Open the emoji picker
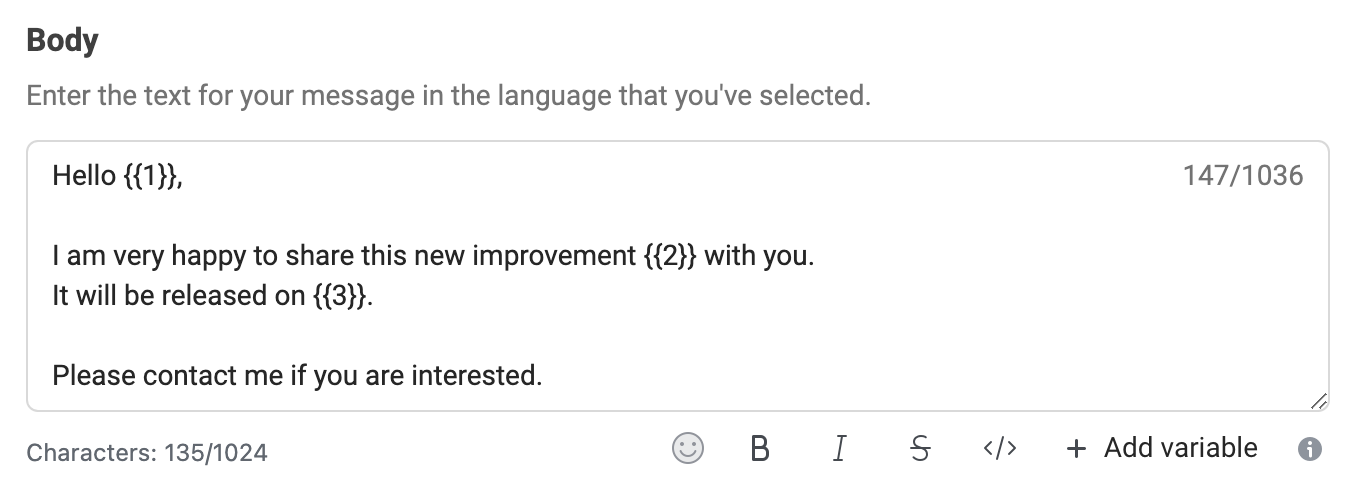1370x496 pixels. [x=687, y=448]
